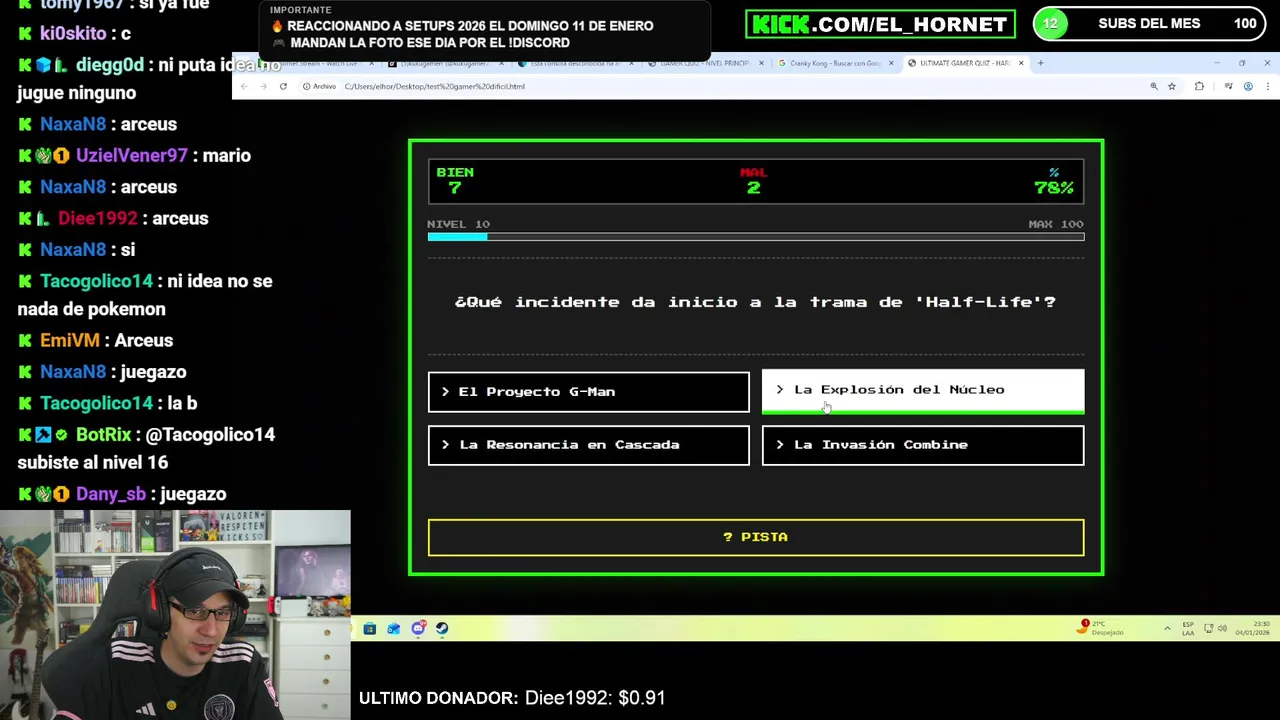This screenshot has width=1280, height=720.
Task: Click the level progress bar
Action: 756,237
